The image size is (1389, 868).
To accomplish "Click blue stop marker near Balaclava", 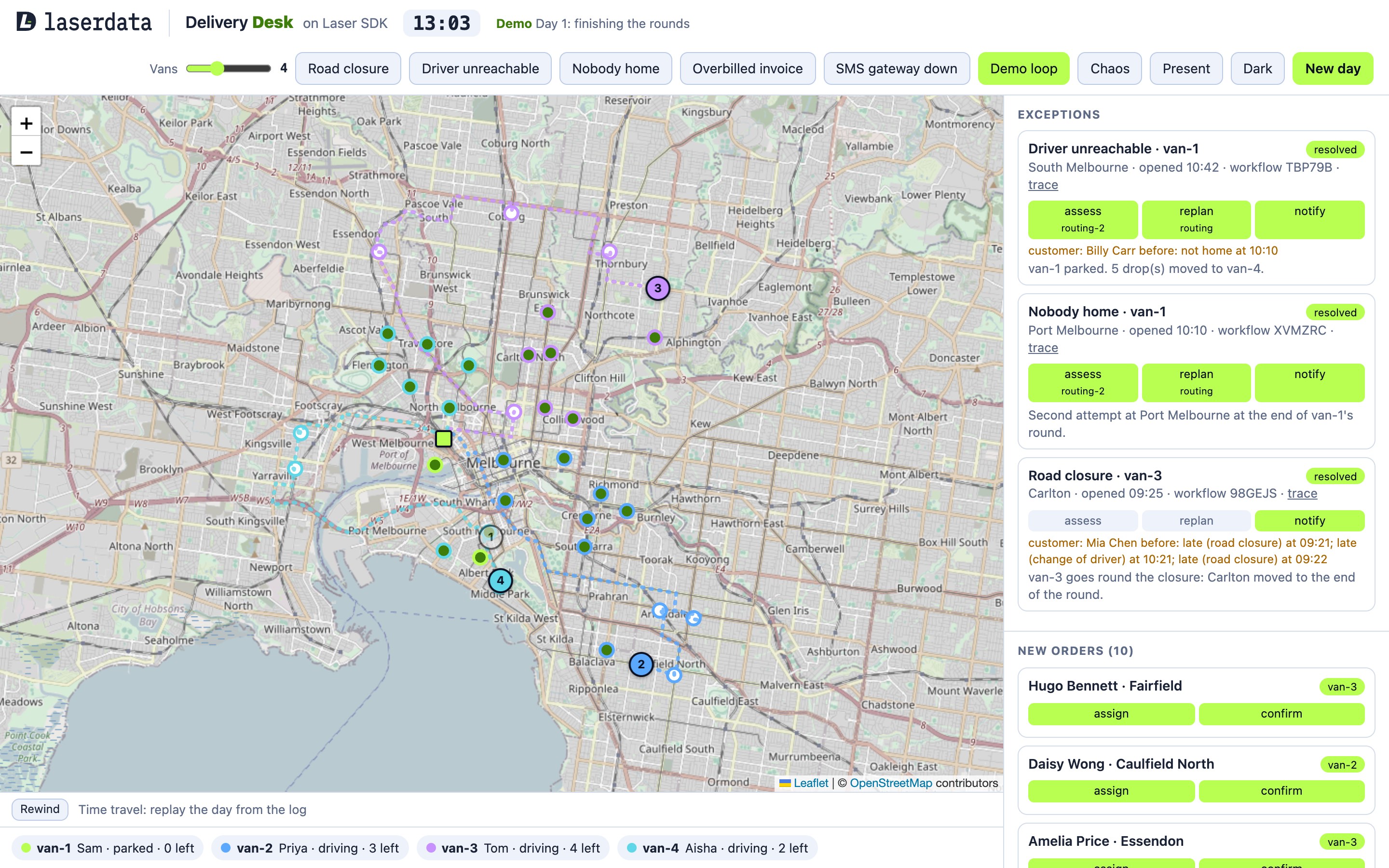I will pyautogui.click(x=607, y=650).
